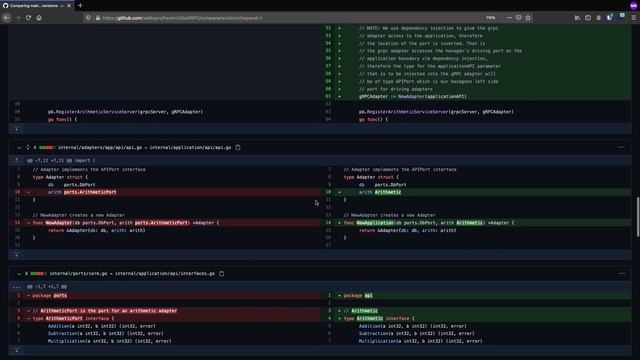Open the blue extension icon with badge
Image resolution: width=640 pixels, height=360 pixels.
pos(609,18)
